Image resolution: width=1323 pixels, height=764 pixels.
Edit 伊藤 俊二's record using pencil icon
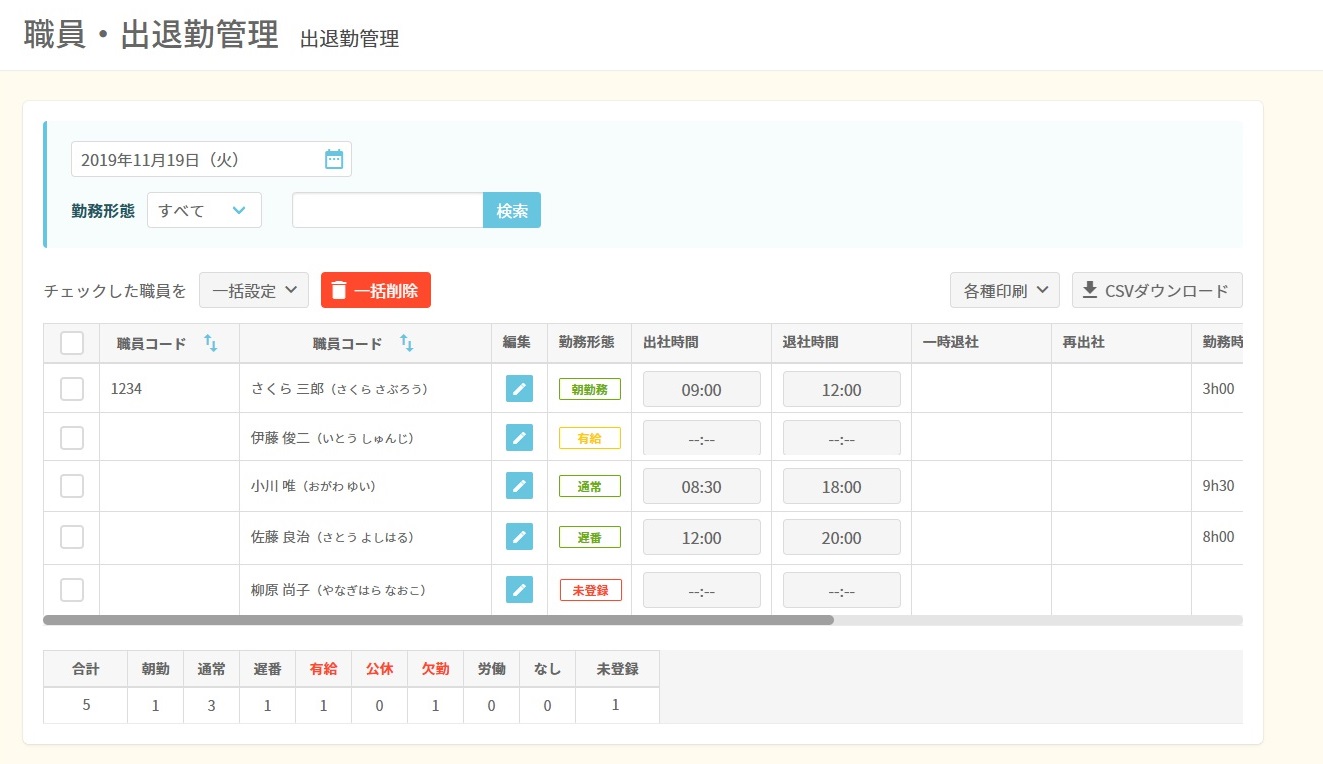[x=519, y=437]
